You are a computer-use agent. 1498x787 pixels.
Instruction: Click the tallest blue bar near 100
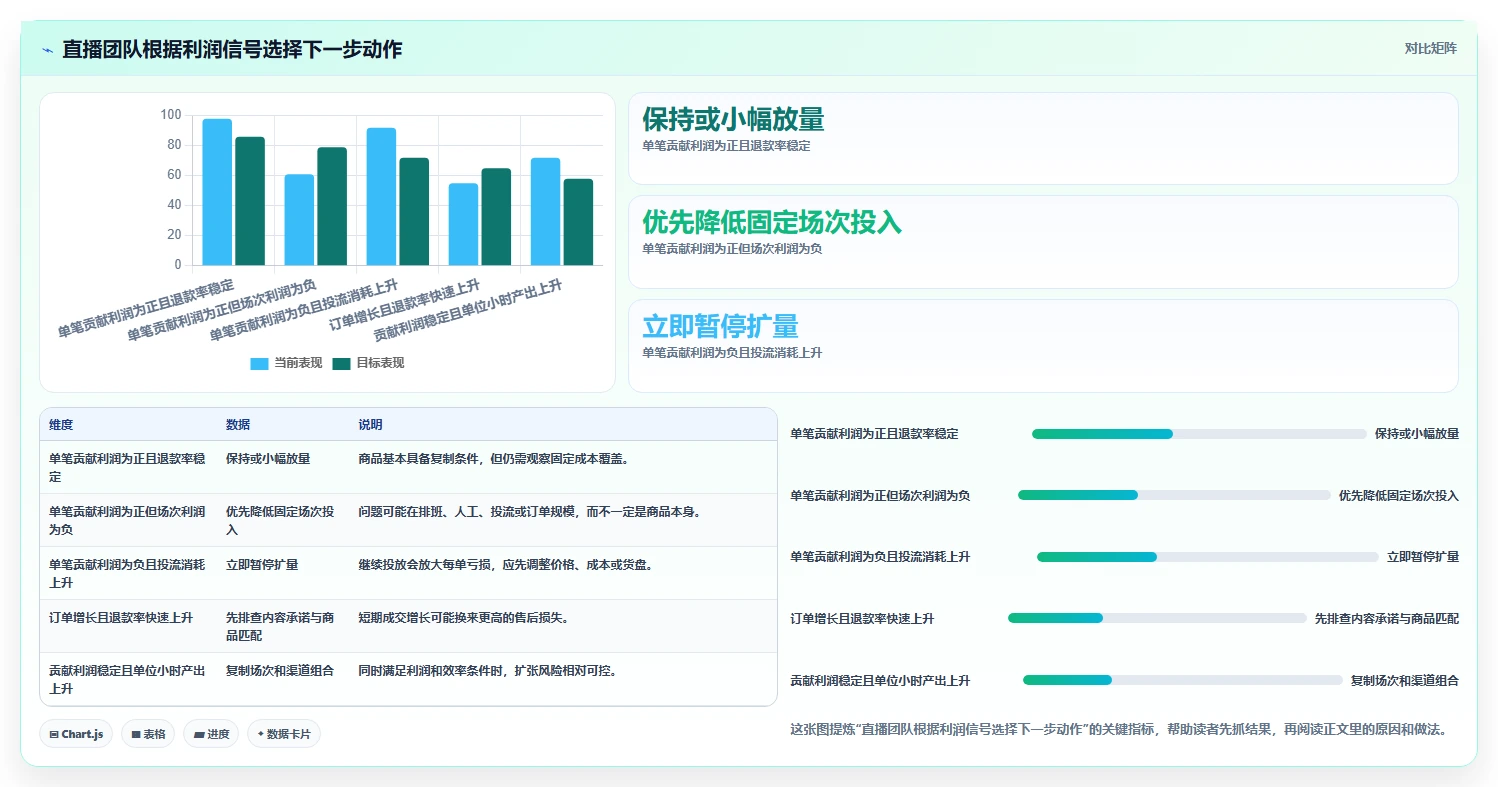[x=217, y=192]
